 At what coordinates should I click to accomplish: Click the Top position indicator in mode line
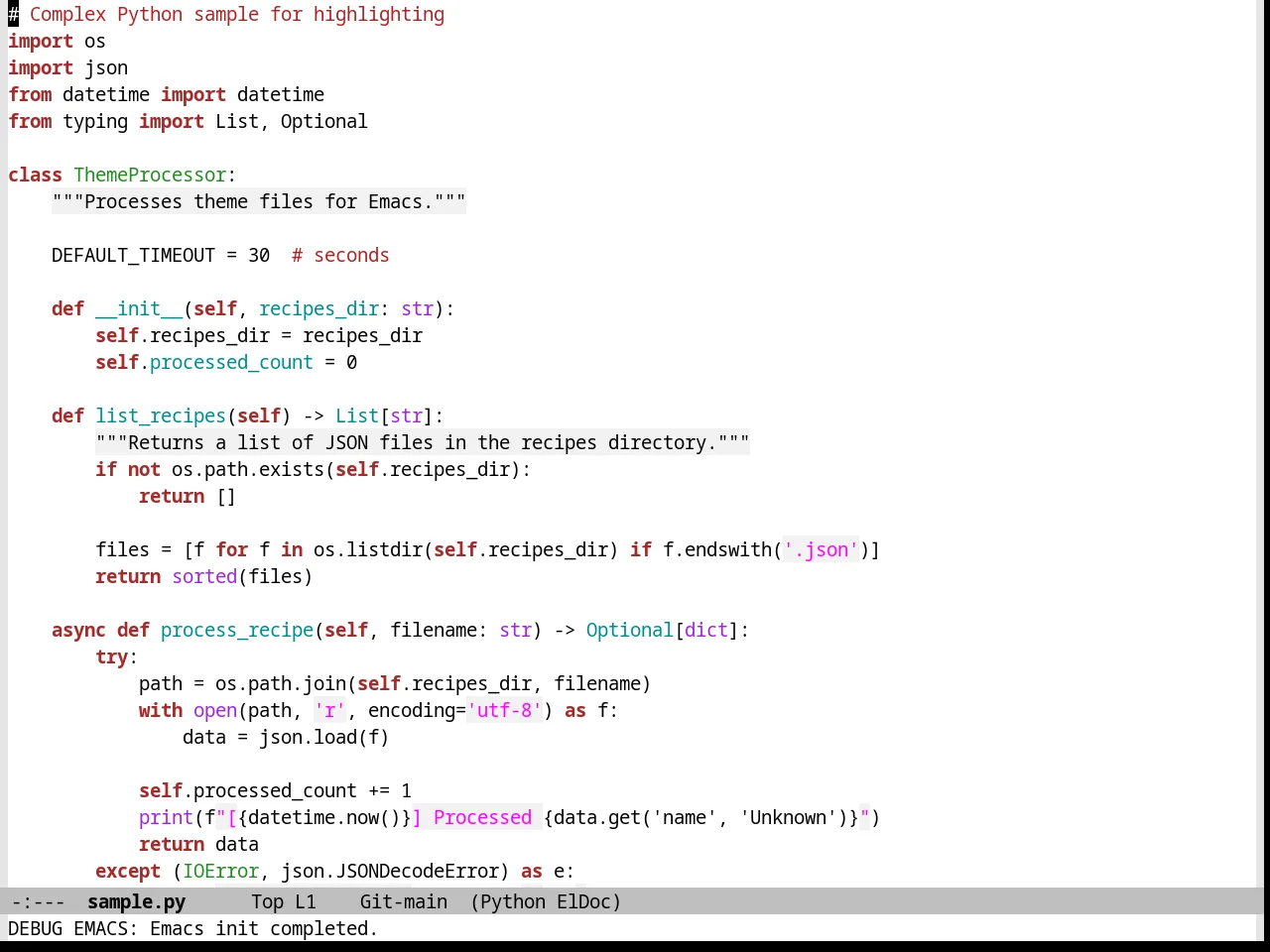267,901
